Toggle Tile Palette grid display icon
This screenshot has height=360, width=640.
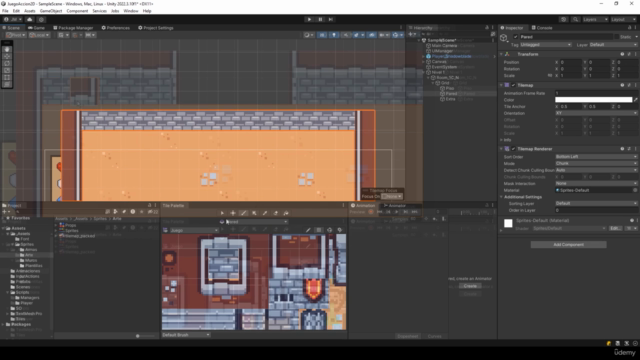tap(319, 230)
